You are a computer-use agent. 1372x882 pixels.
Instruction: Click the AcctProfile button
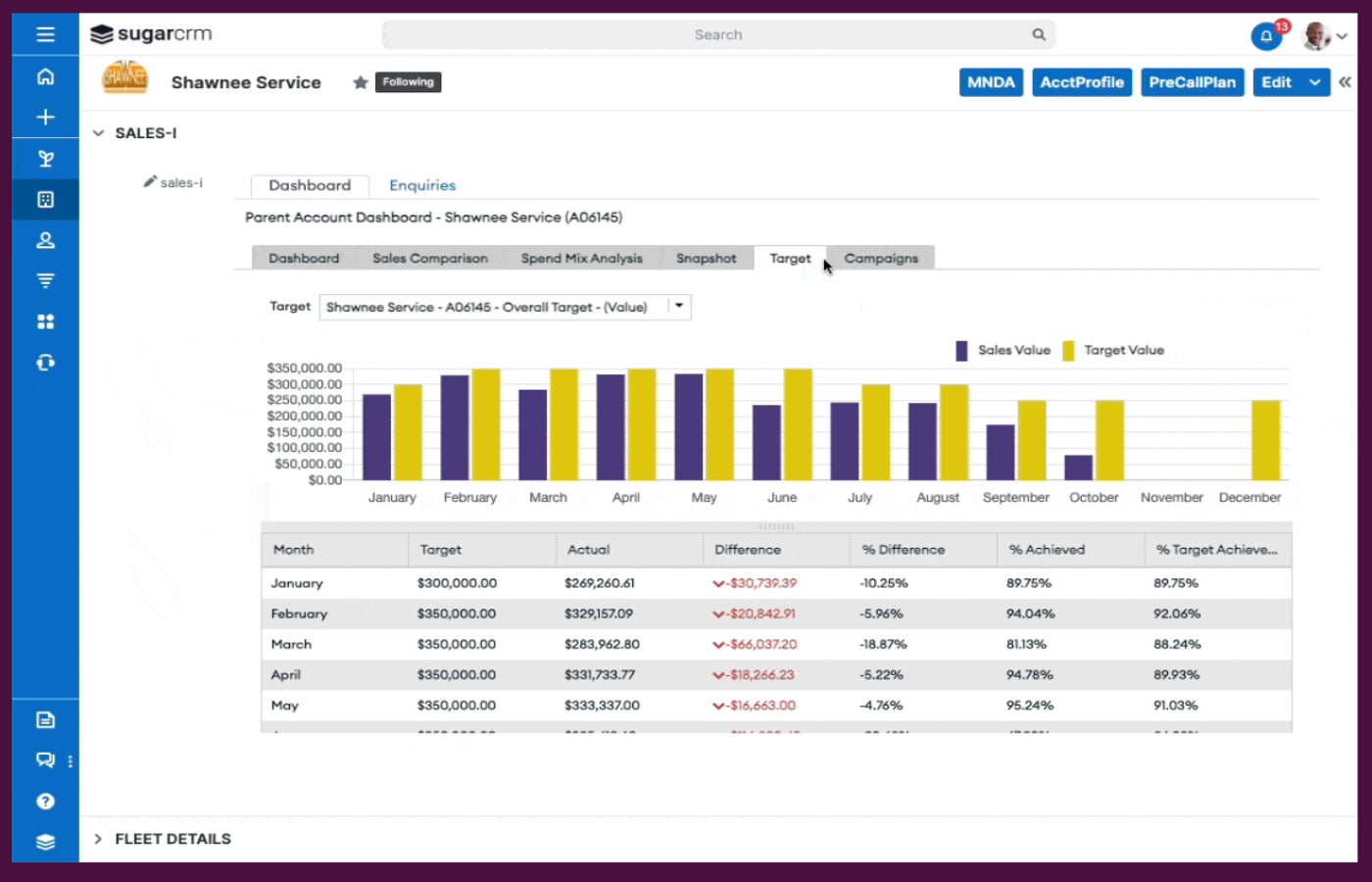(1082, 82)
